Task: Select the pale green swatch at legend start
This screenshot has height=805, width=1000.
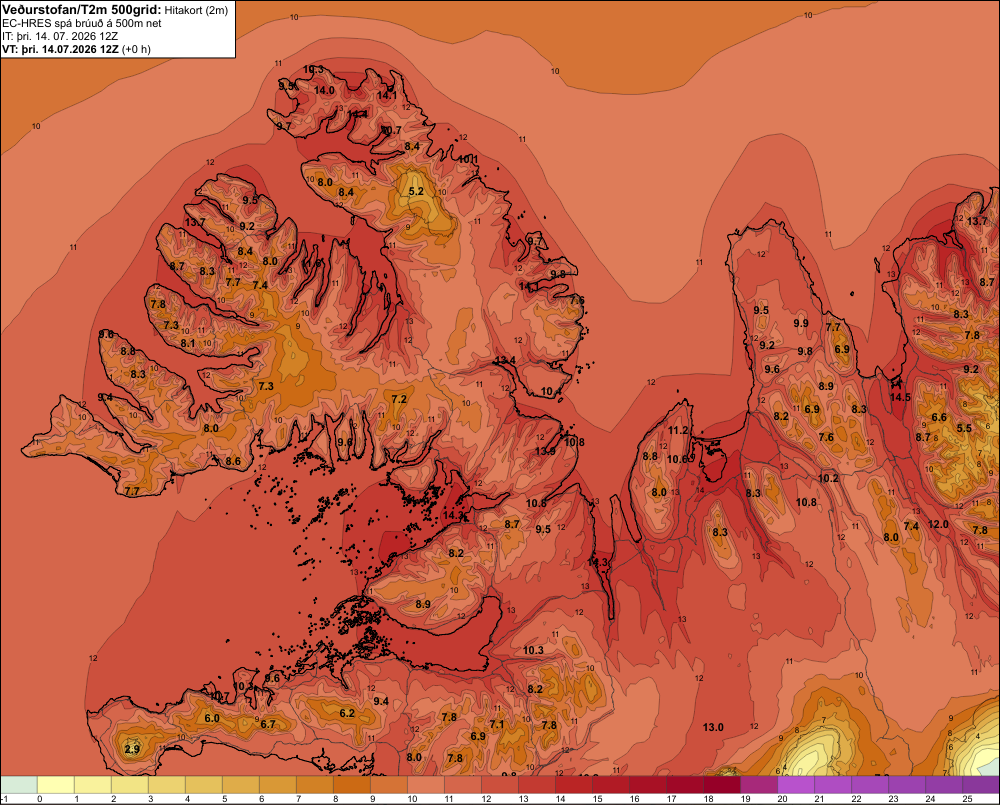Action: [19, 784]
